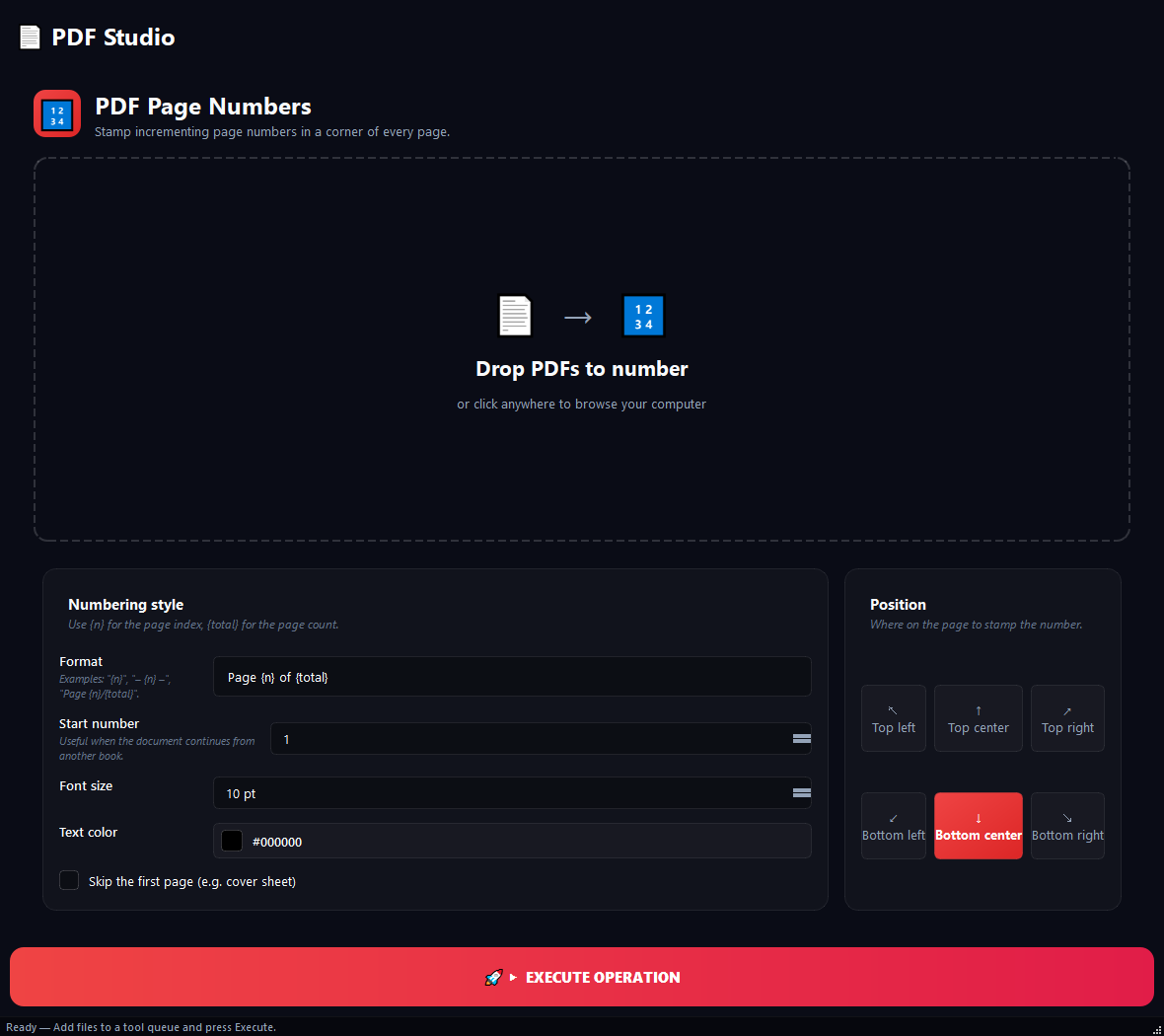Click the PDF Studio title text
The image size is (1164, 1036).
click(x=112, y=37)
